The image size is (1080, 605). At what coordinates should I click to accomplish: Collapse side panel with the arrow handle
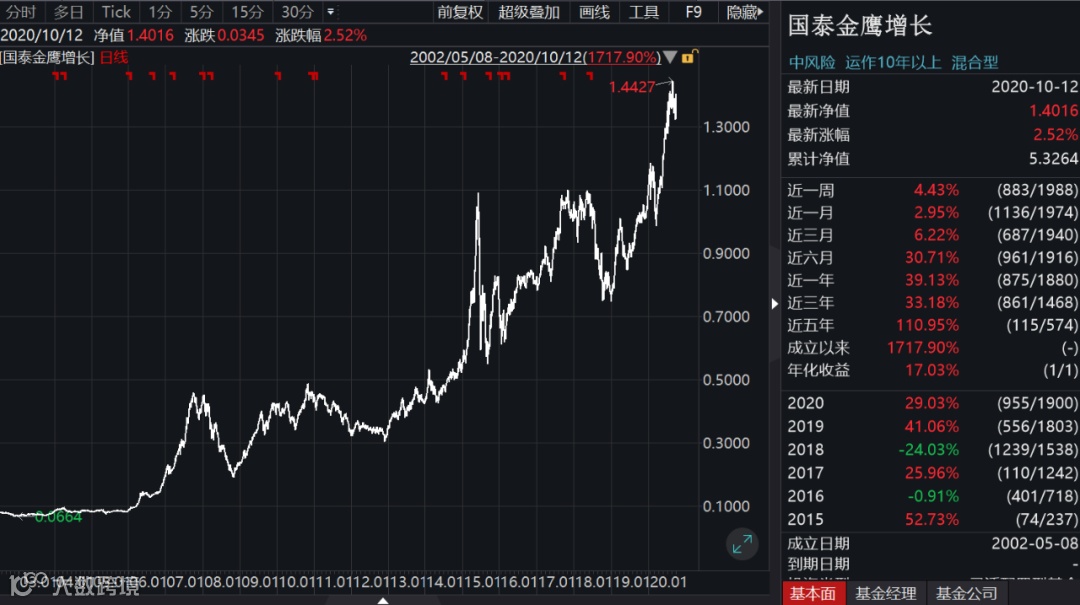tap(775, 304)
